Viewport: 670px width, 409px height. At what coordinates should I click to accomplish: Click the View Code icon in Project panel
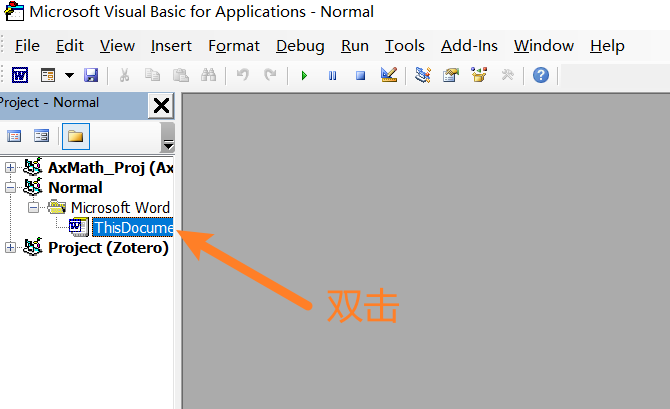pyautogui.click(x=14, y=136)
